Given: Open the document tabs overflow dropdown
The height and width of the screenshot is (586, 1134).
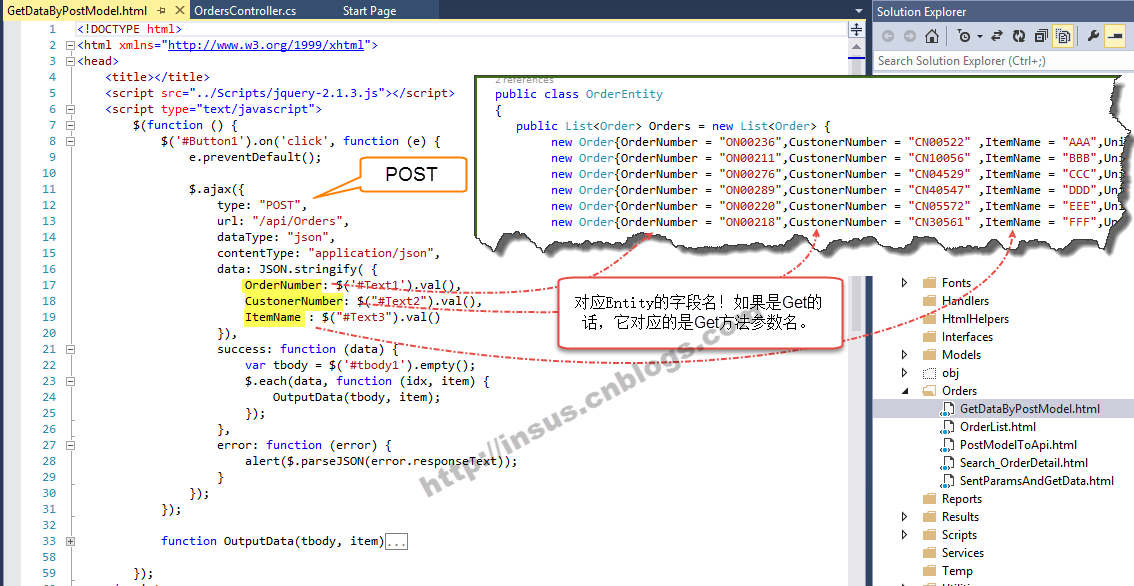Looking at the screenshot, I should (858, 12).
